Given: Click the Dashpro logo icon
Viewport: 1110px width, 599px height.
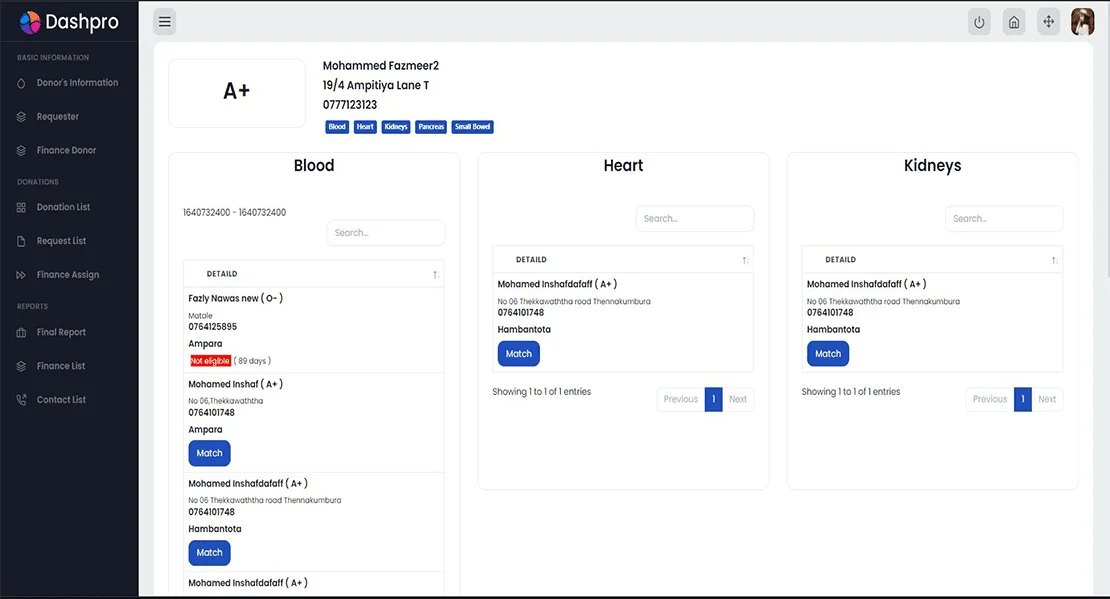Looking at the screenshot, I should pyautogui.click(x=30, y=22).
